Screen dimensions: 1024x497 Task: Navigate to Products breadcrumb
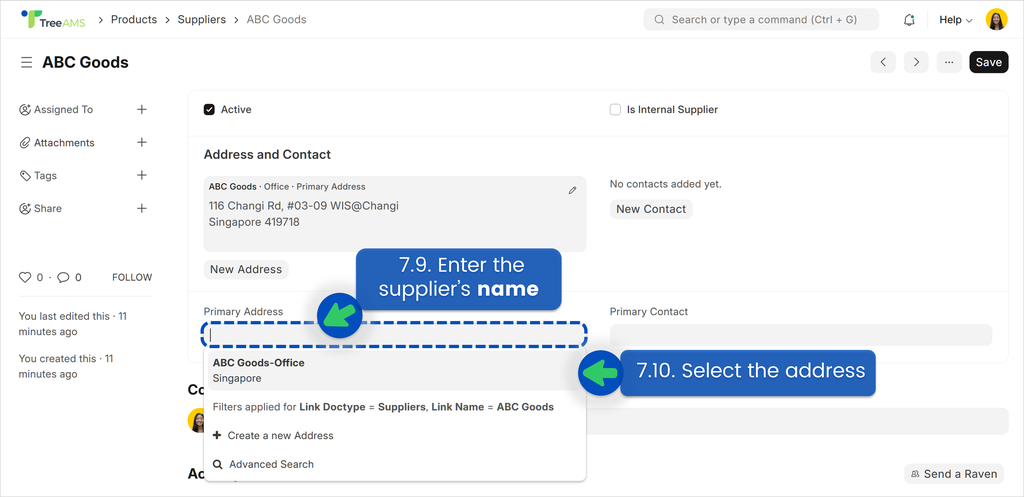point(134,20)
